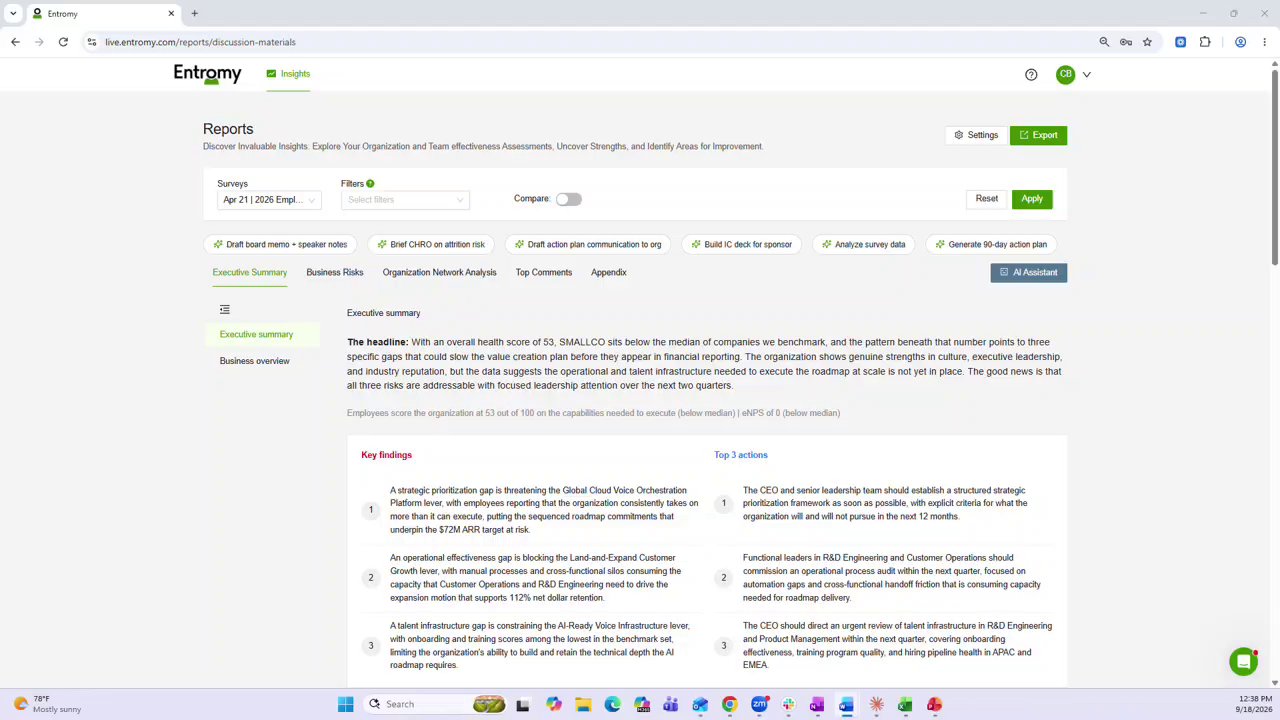Screen dimensions: 1280x720
Task: Click the Entromy logo
Action: click(207, 74)
